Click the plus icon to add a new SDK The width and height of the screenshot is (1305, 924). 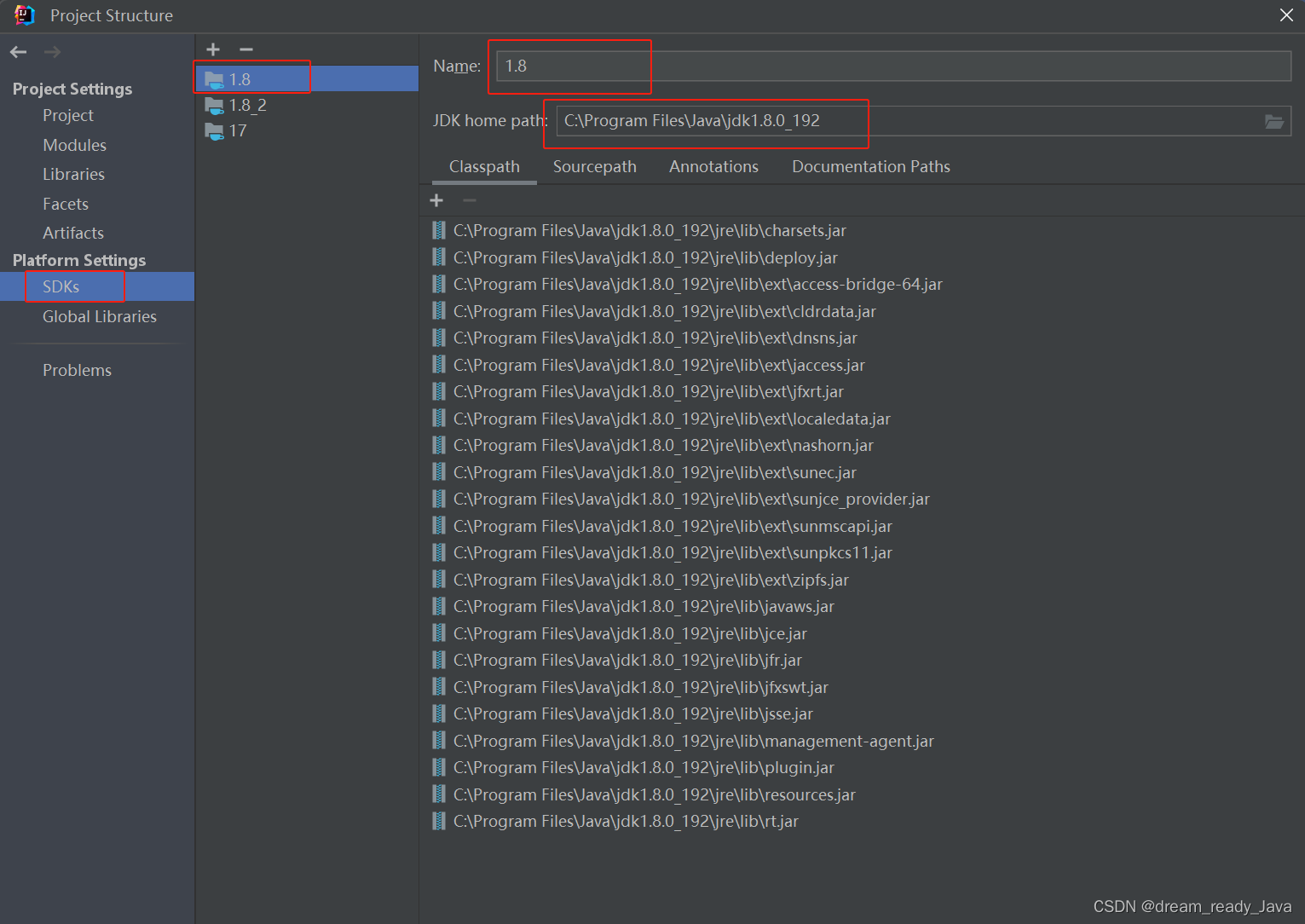coord(212,49)
